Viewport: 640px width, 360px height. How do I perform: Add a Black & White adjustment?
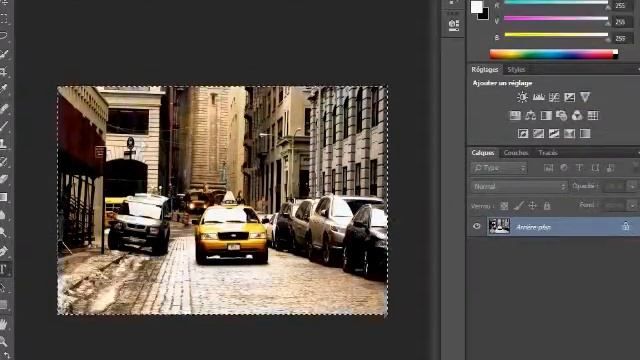[x=546, y=116]
